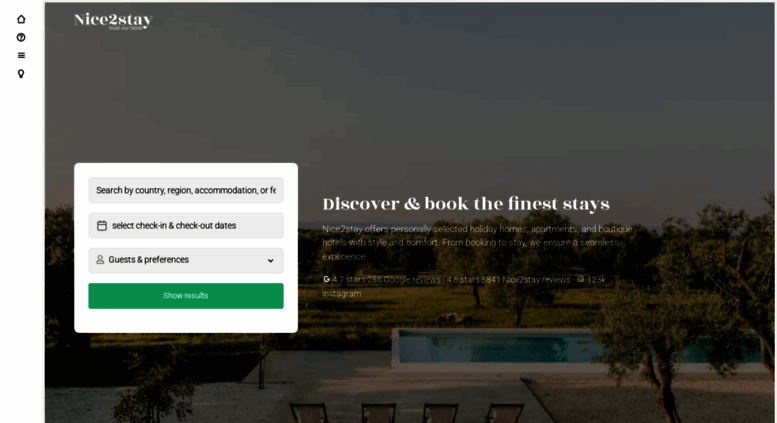This screenshot has width=777, height=423.
Task: Click the Nice2stay logo
Action: point(113,21)
